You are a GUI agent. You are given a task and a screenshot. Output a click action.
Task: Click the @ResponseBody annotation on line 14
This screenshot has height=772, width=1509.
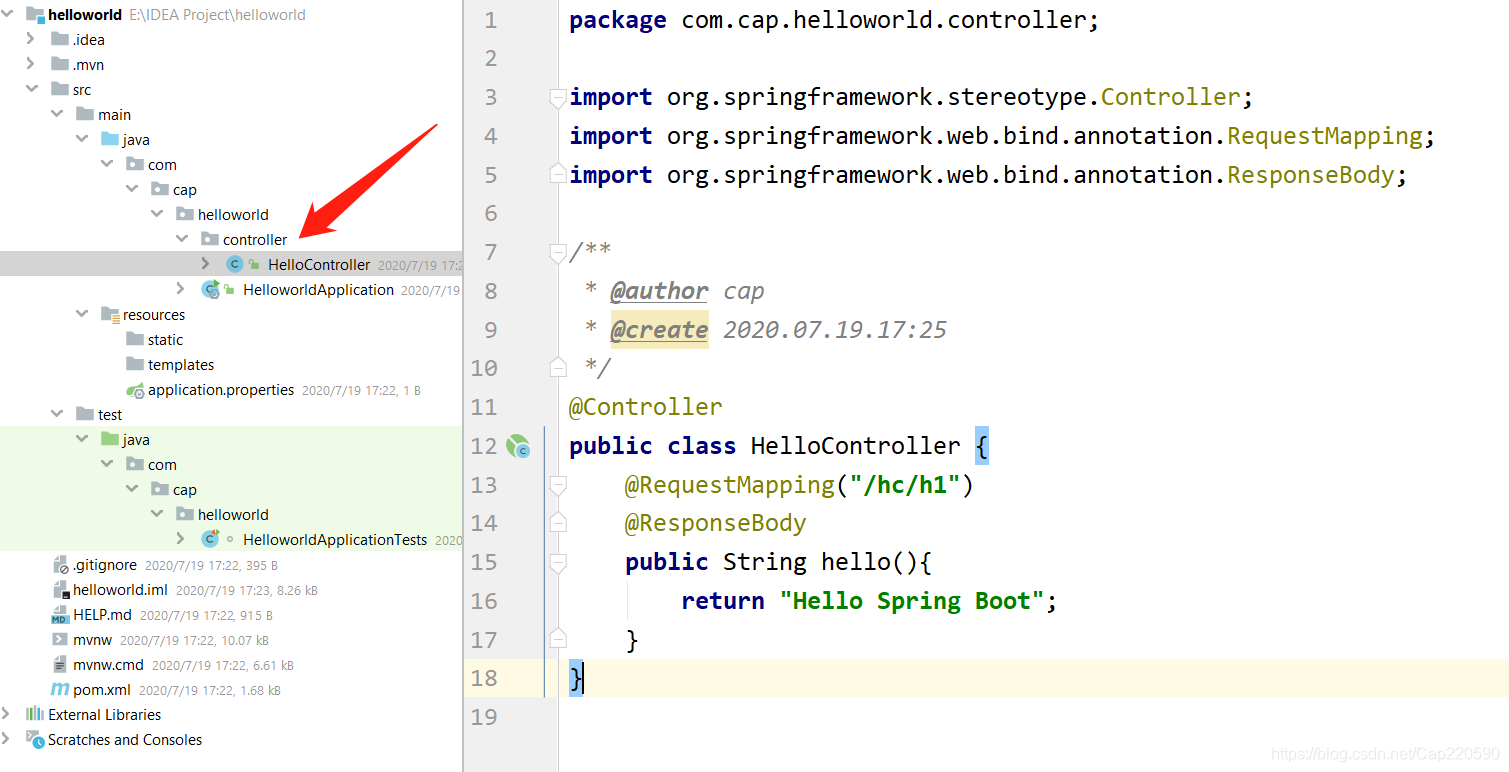716,524
